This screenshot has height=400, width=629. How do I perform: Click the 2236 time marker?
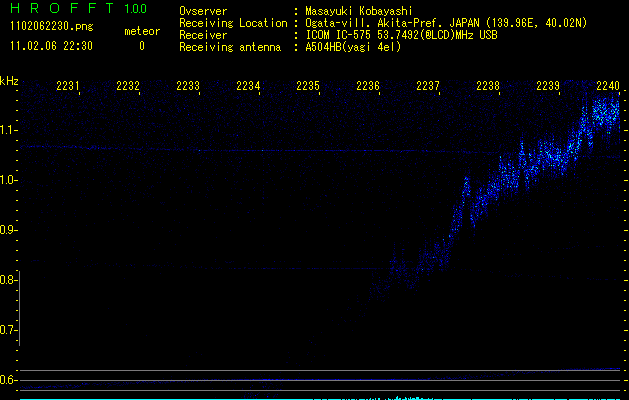368,86
